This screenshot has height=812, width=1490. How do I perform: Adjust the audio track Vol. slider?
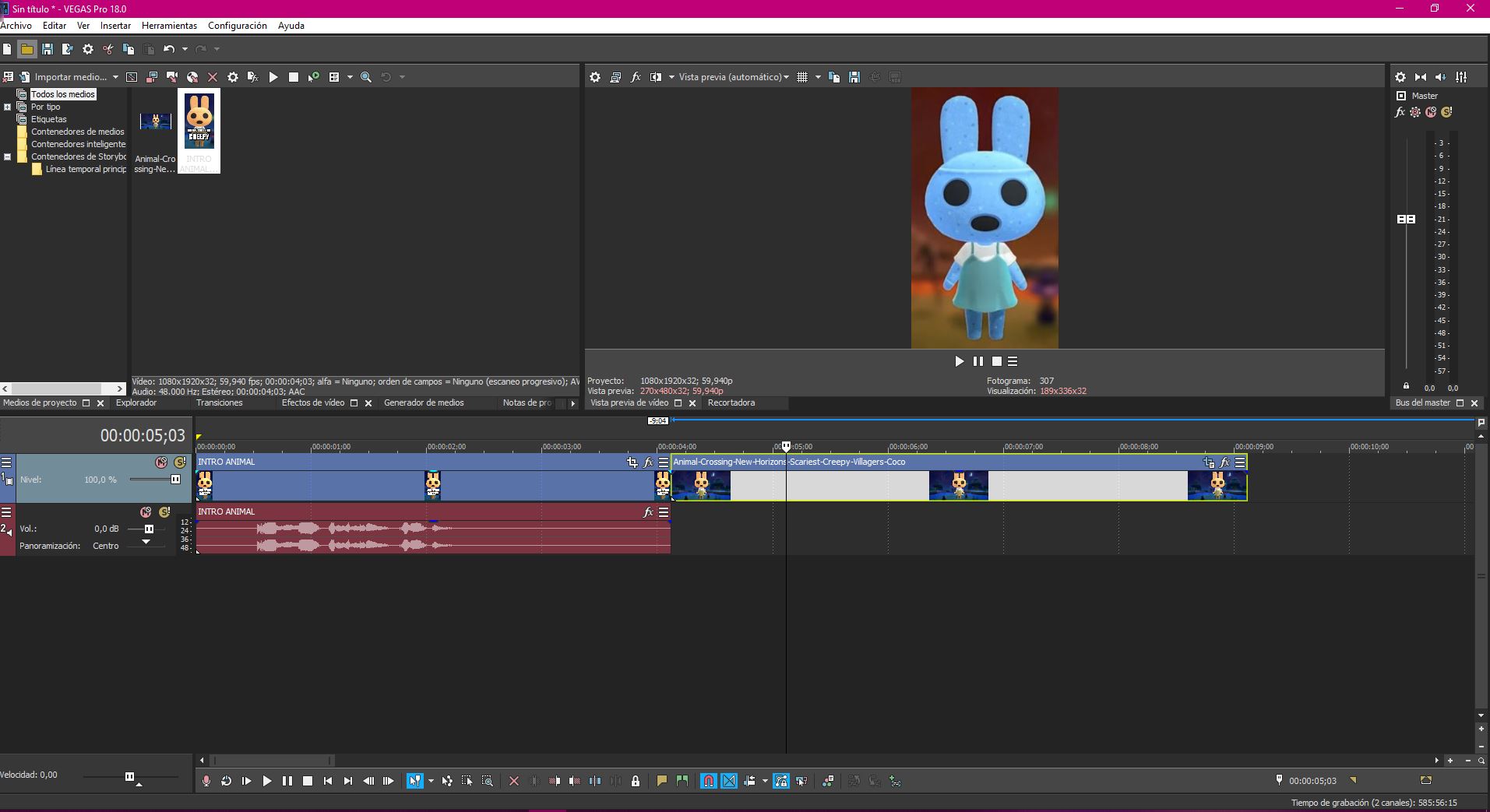[x=149, y=529]
